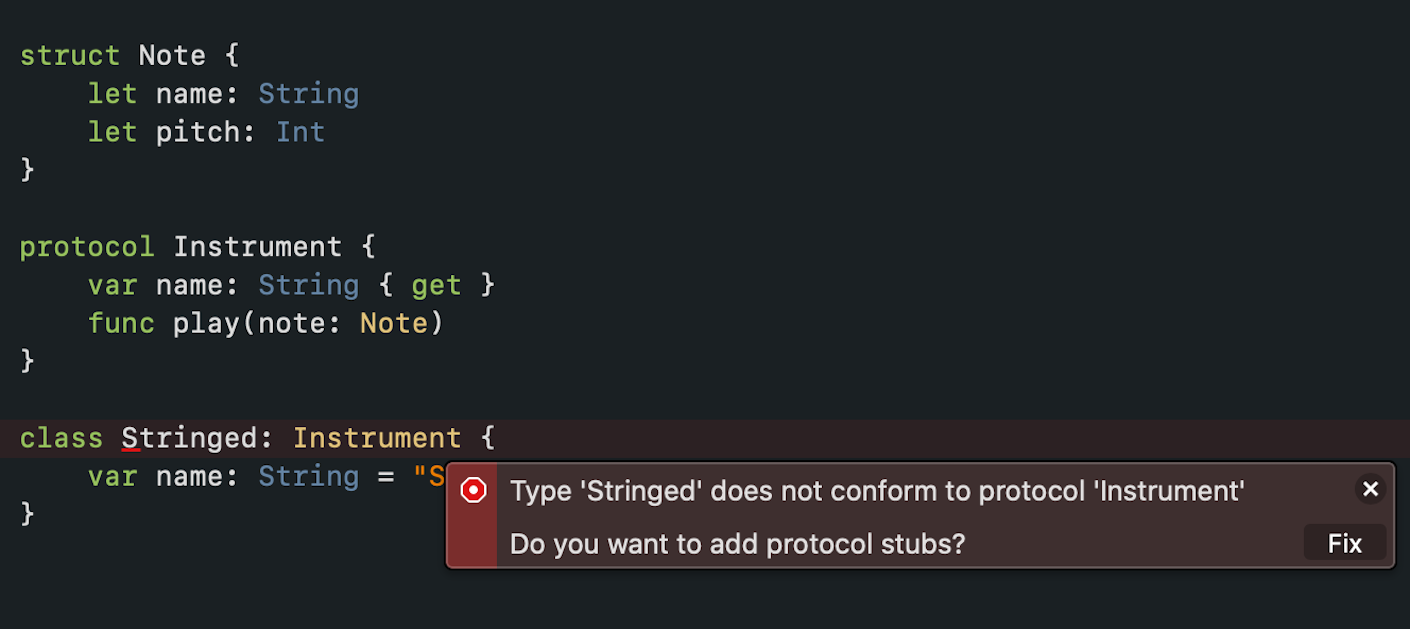Click the Fix button to add protocol stubs

(x=1345, y=543)
